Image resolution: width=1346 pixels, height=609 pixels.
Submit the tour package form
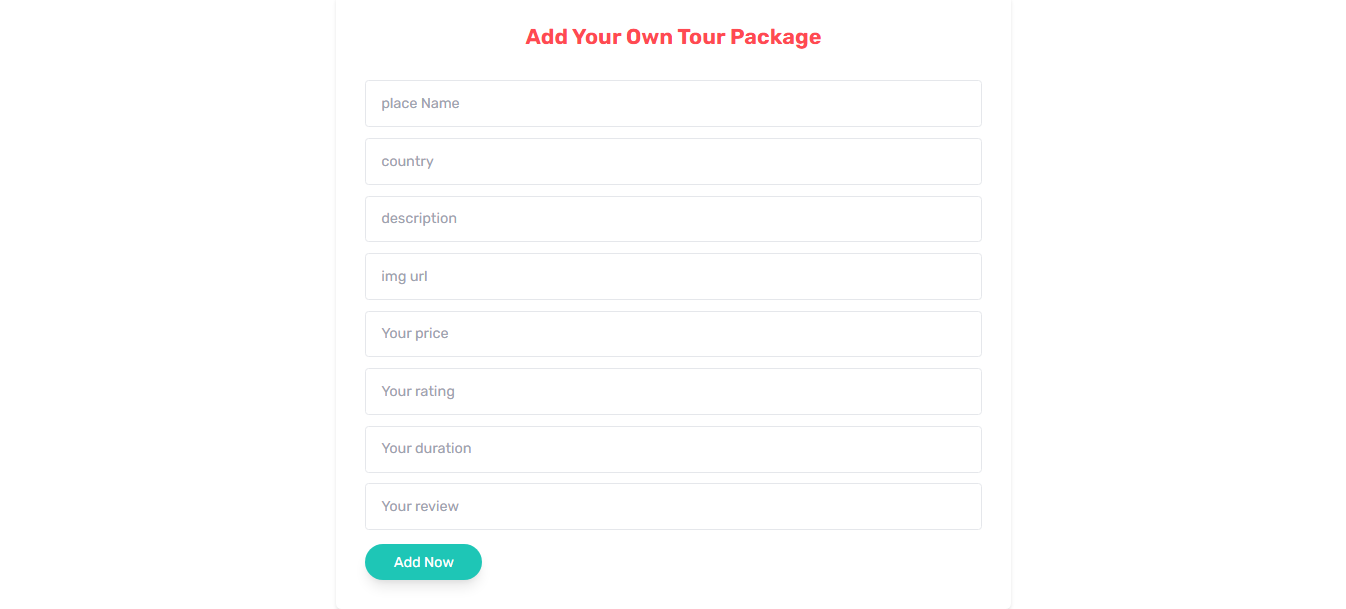click(x=423, y=562)
